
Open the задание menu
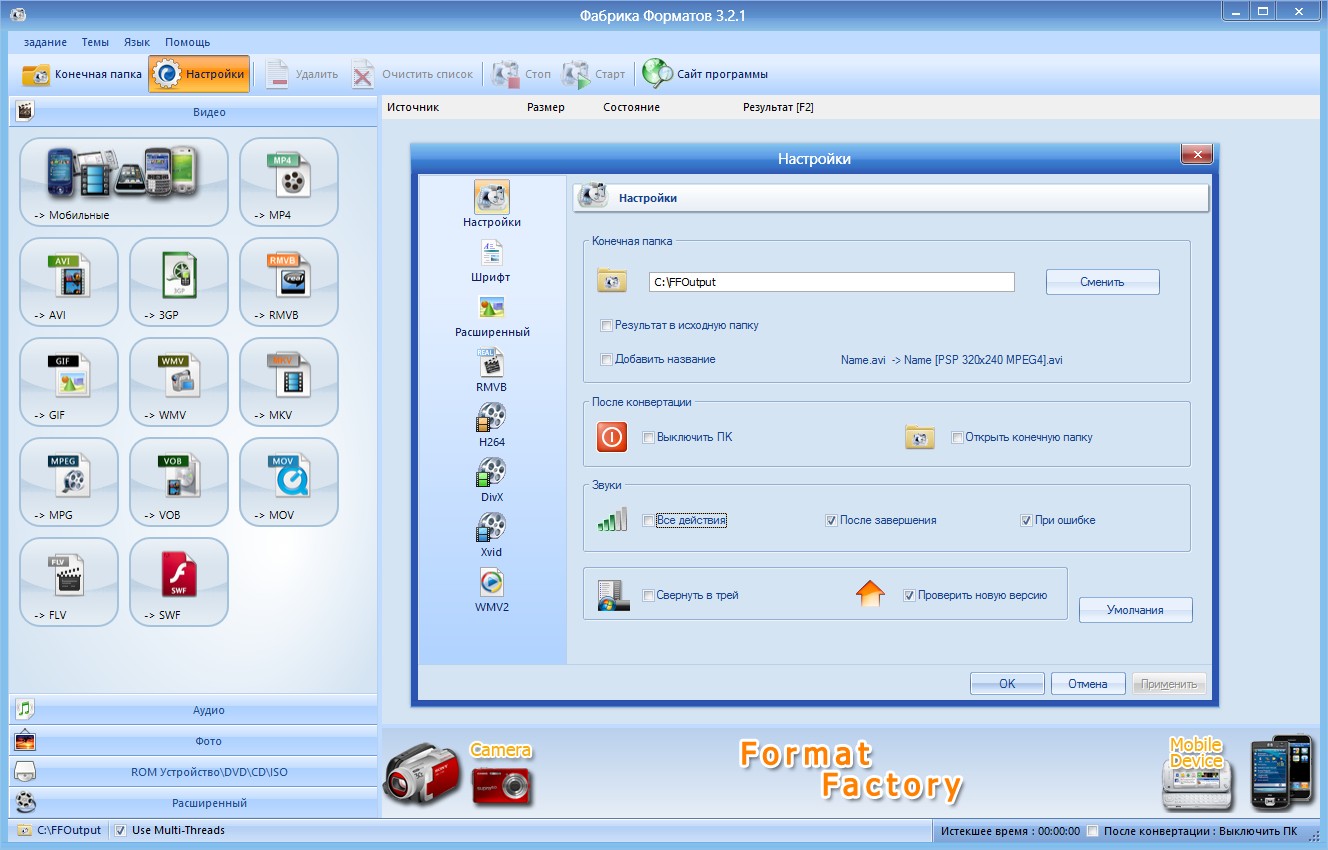[x=45, y=42]
